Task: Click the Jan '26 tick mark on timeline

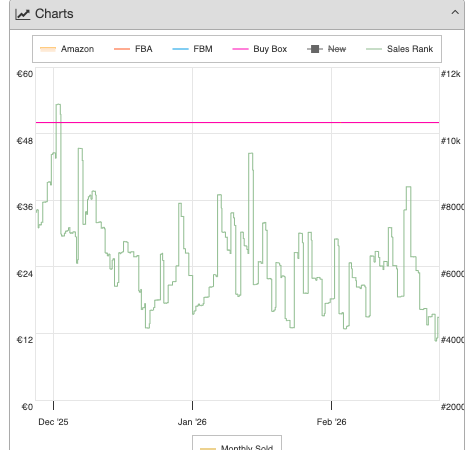Action: (x=192, y=405)
